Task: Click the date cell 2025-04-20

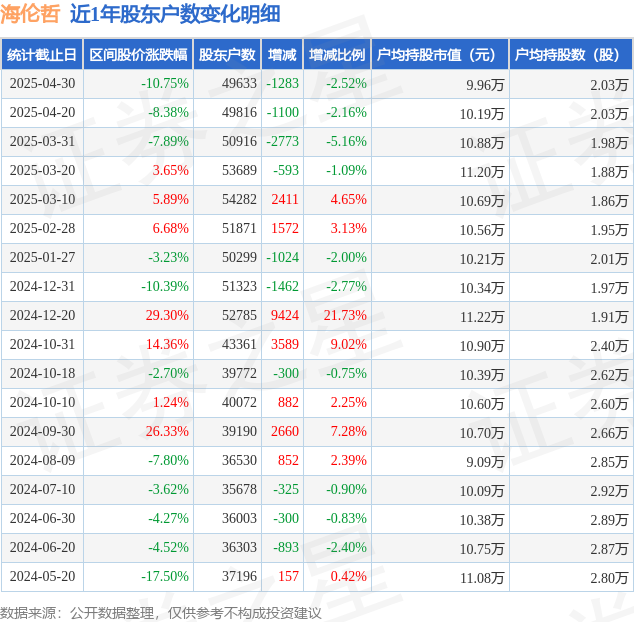Action: pos(42,112)
